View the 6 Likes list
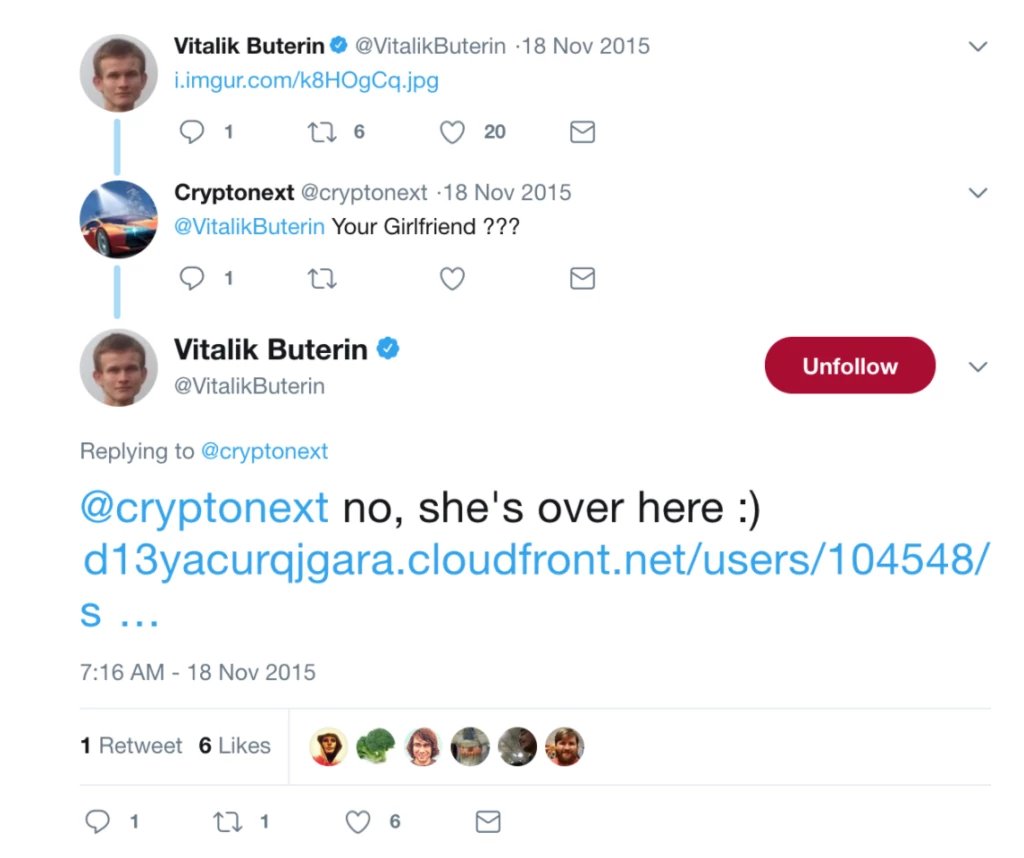This screenshot has width=1024, height=858. click(234, 745)
